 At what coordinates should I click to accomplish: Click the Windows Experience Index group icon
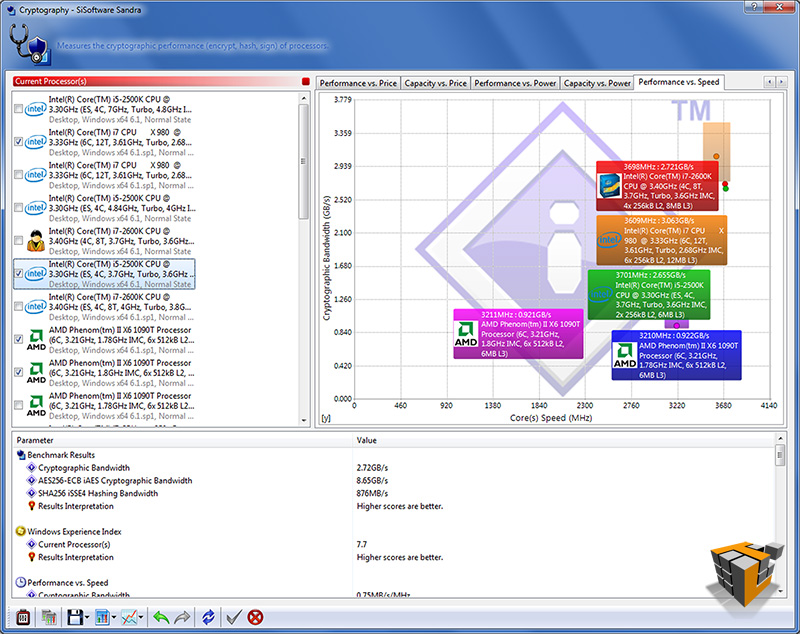click(21, 531)
